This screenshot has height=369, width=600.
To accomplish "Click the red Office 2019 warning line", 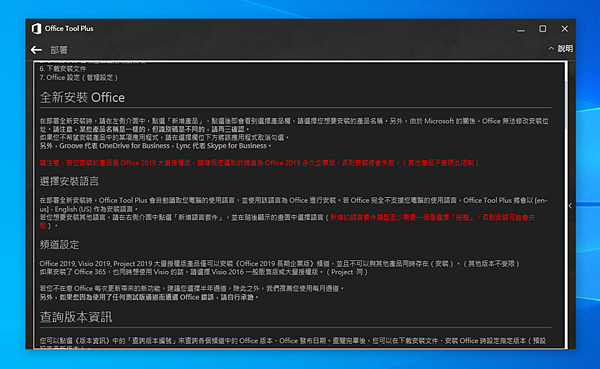I will tap(259, 163).
